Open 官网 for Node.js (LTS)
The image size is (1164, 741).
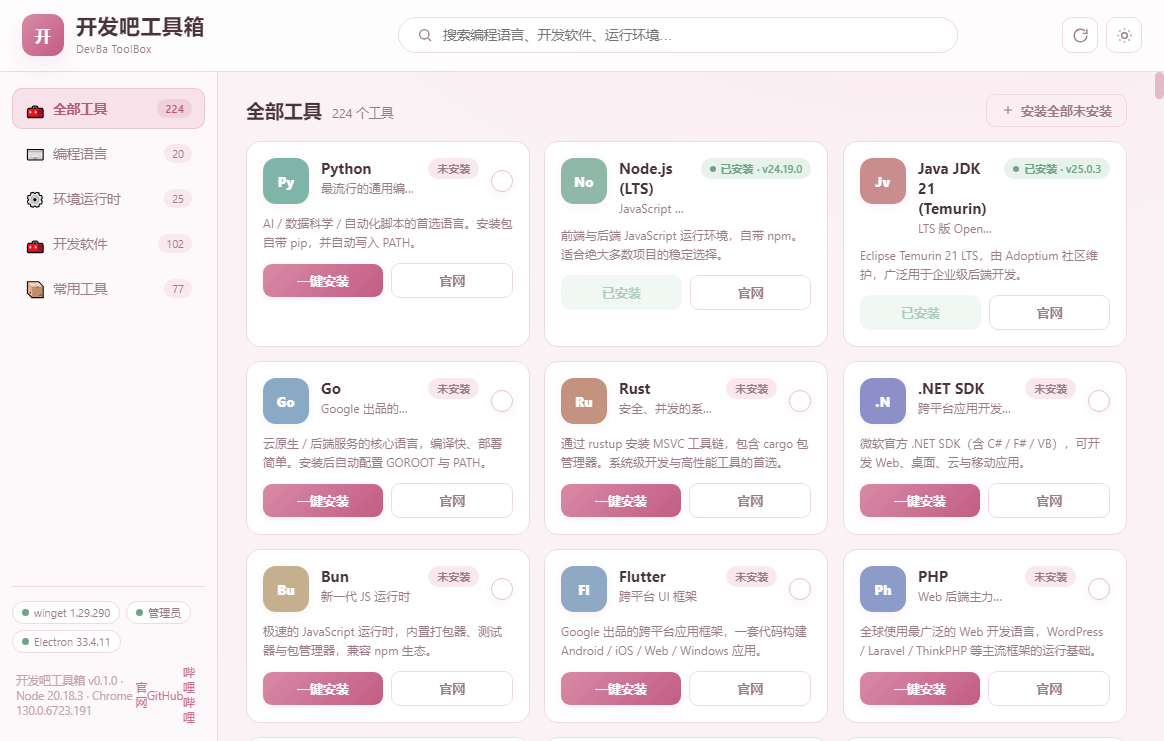(x=751, y=293)
